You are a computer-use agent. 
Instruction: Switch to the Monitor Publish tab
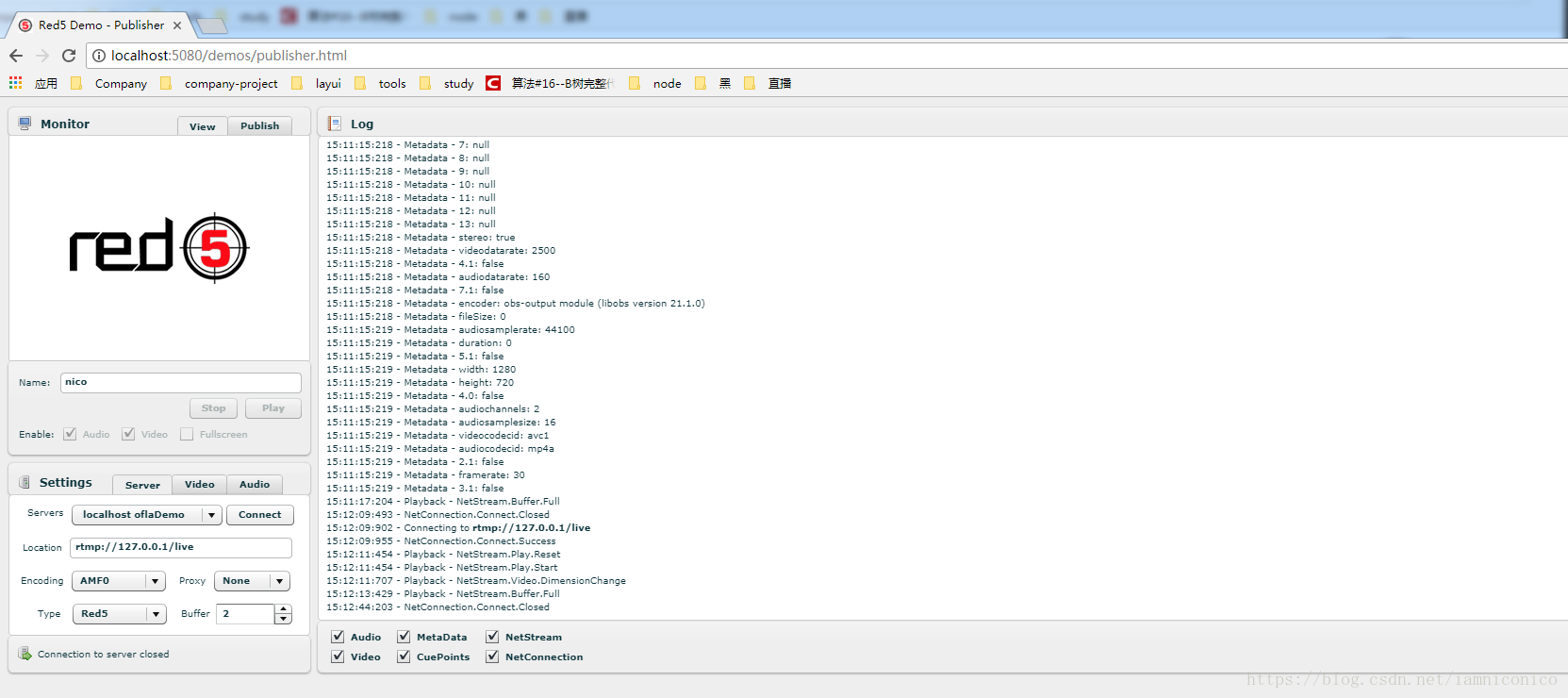pyautogui.click(x=260, y=125)
